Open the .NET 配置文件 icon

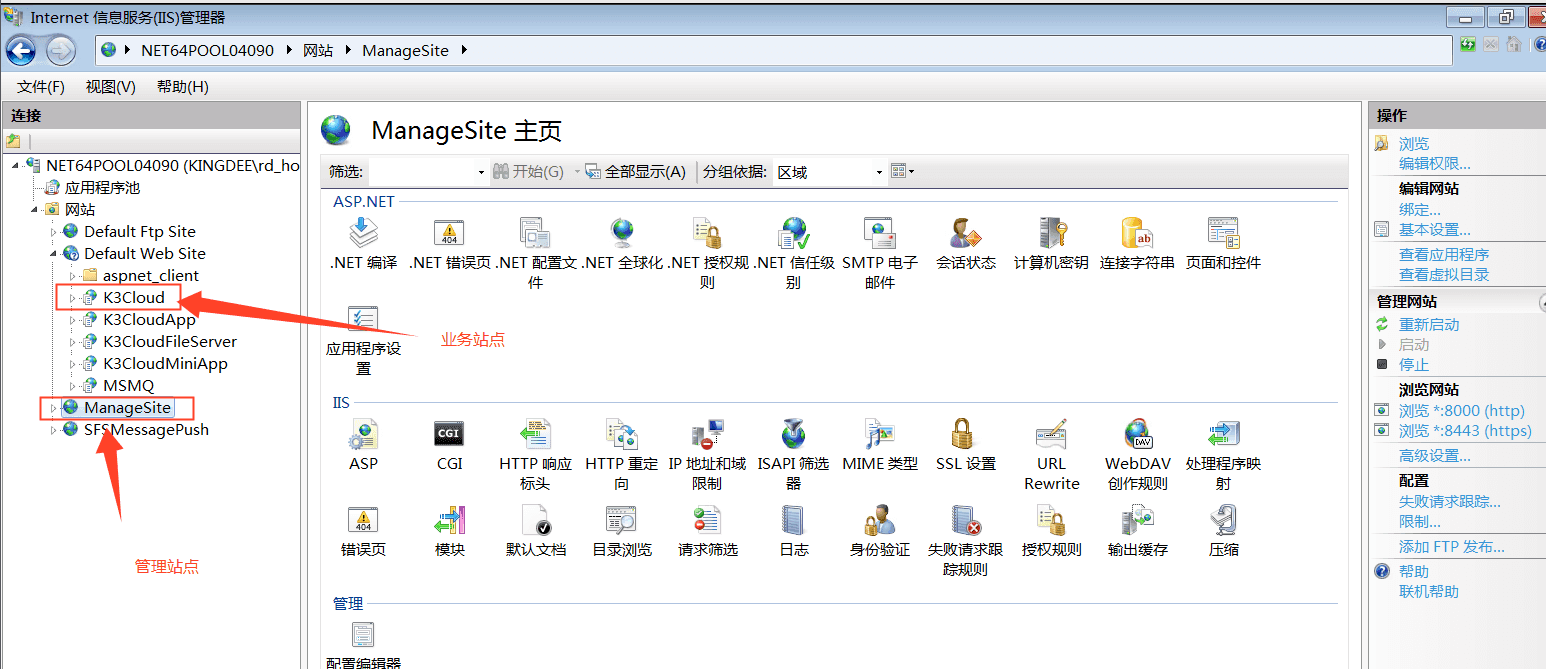coord(535,233)
